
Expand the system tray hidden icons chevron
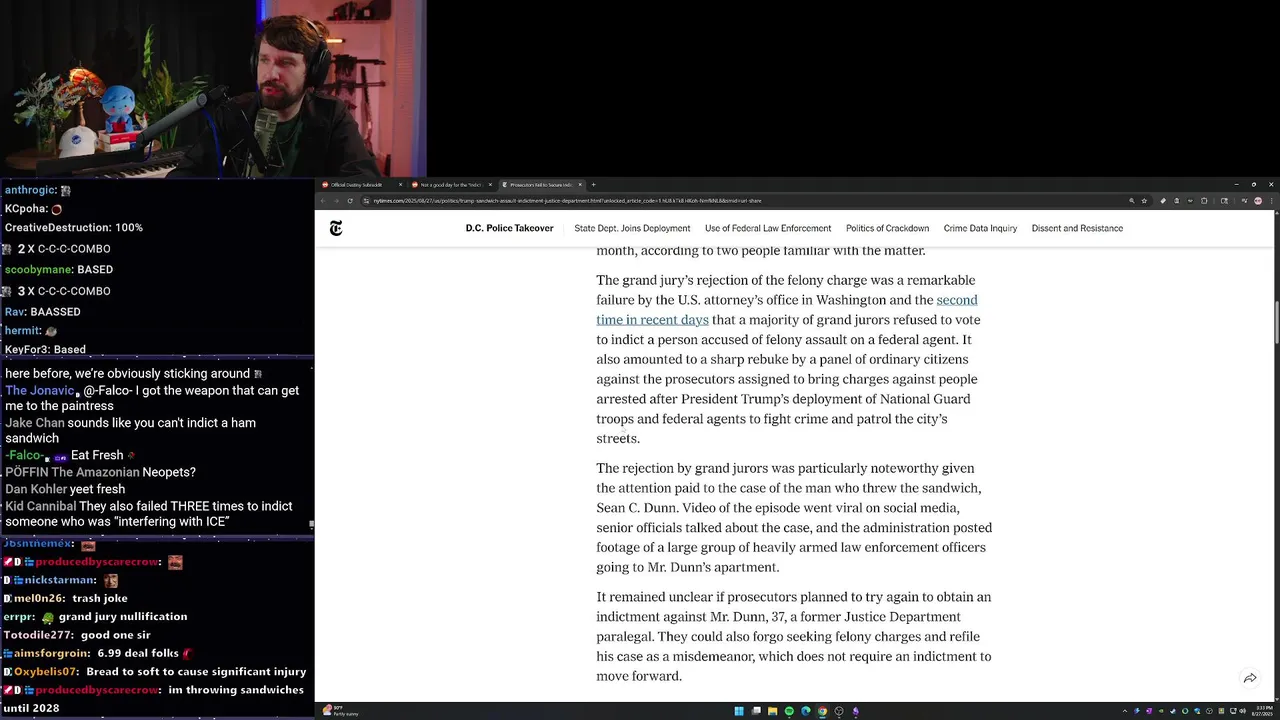click(1125, 711)
